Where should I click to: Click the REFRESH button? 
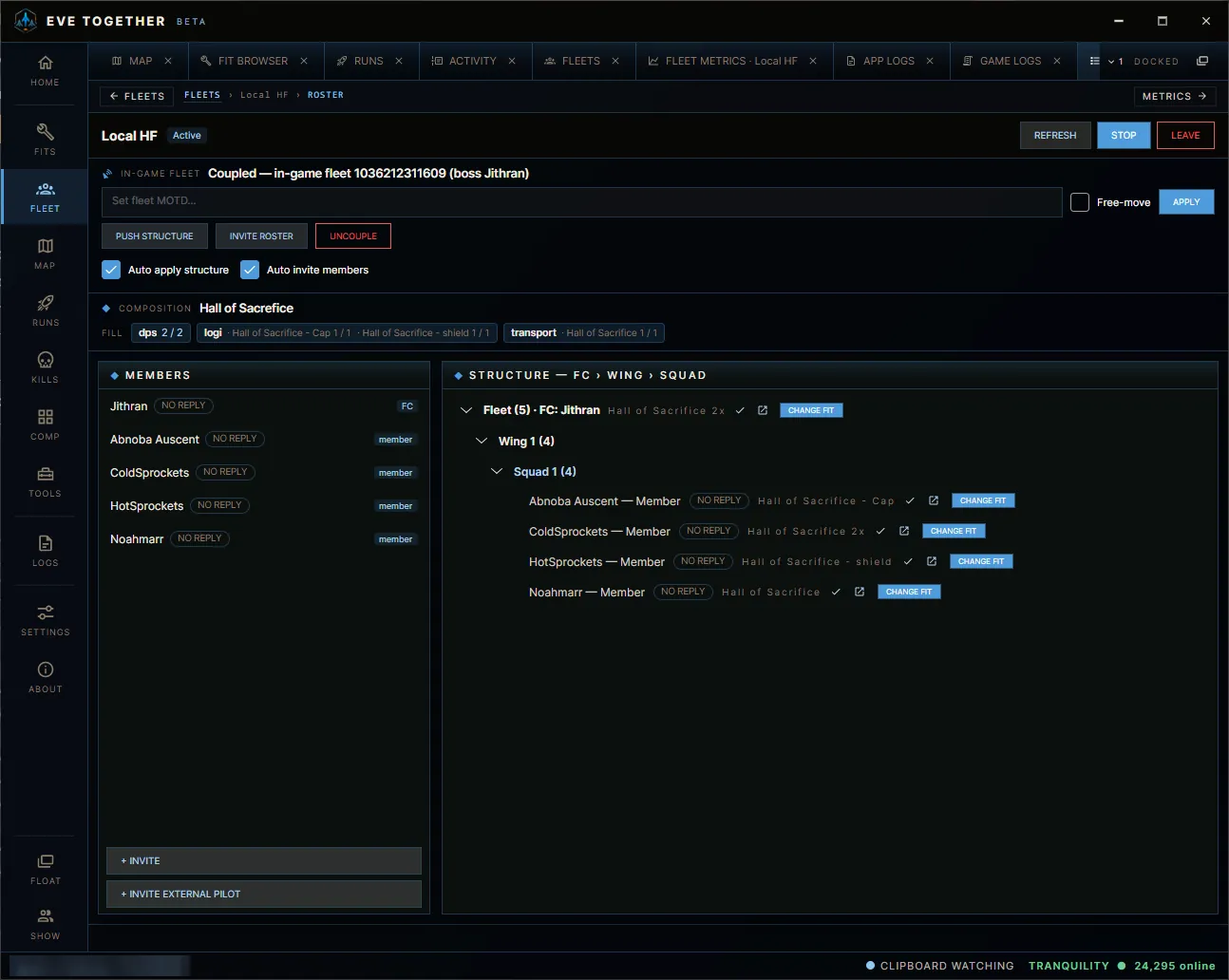tap(1055, 136)
